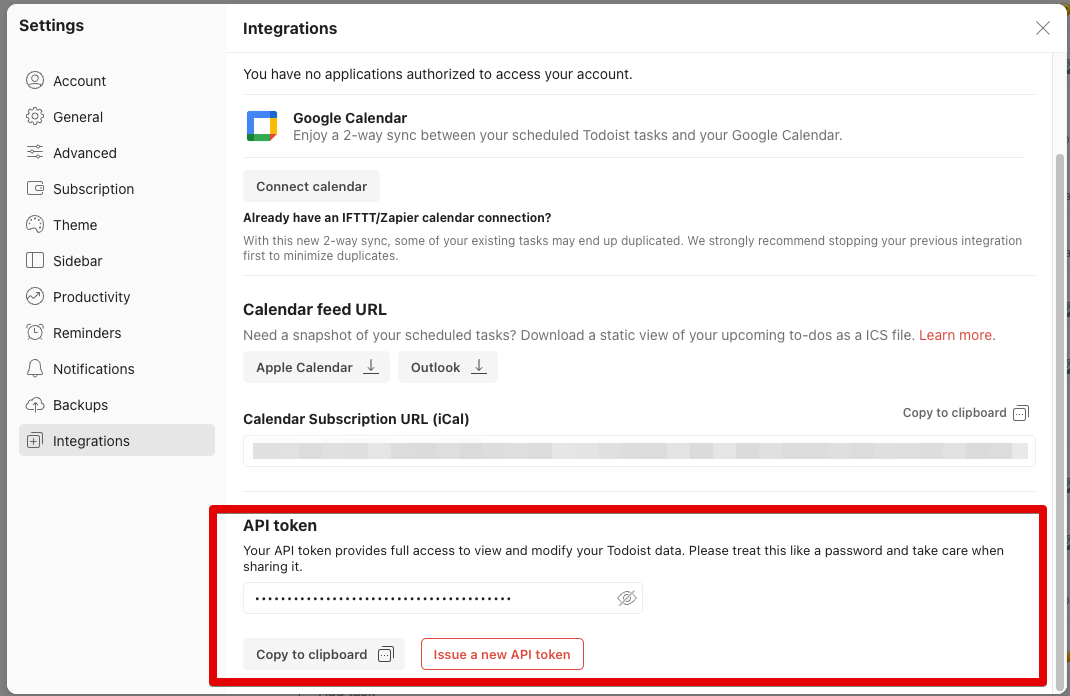The width and height of the screenshot is (1070, 696).
Task: Click the Google Calendar logo
Action: [x=262, y=126]
